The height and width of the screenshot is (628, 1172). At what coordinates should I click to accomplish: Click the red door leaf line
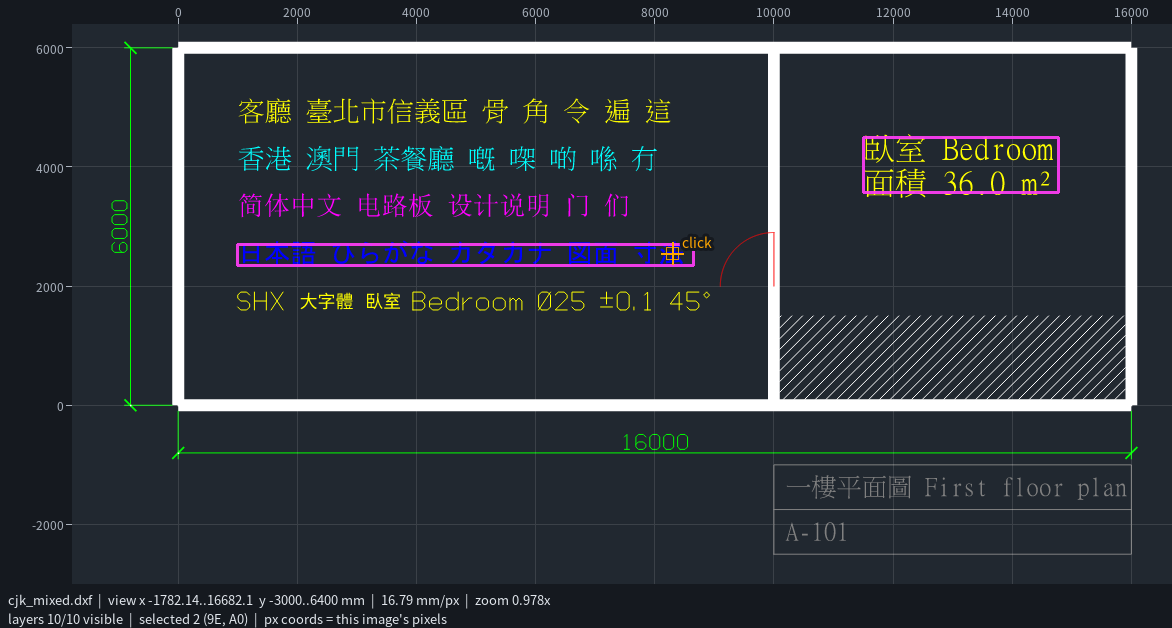coord(774,259)
